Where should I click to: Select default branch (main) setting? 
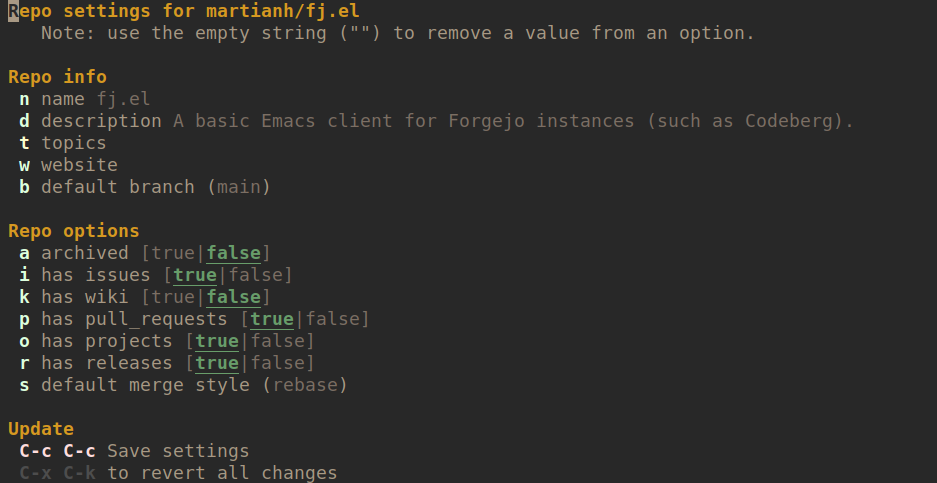click(x=155, y=187)
